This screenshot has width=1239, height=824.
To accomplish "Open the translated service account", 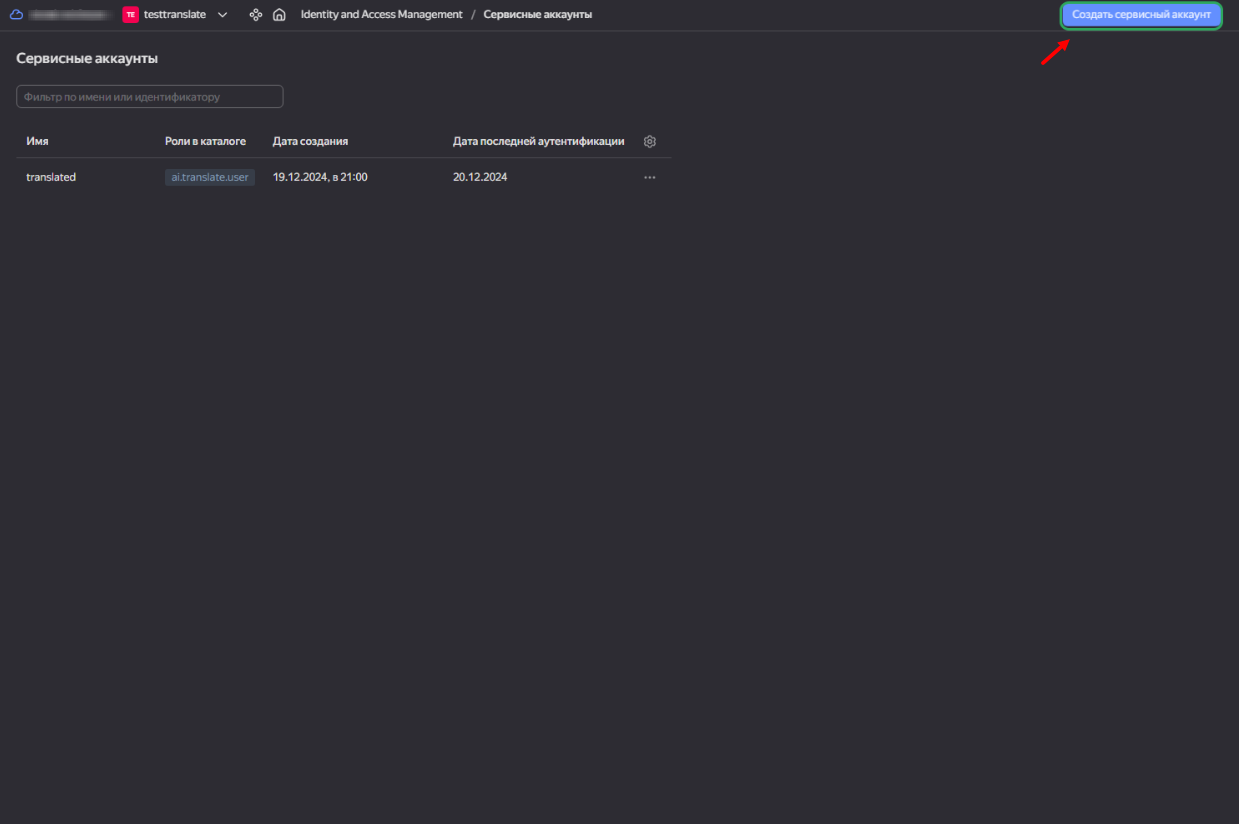I will point(51,177).
